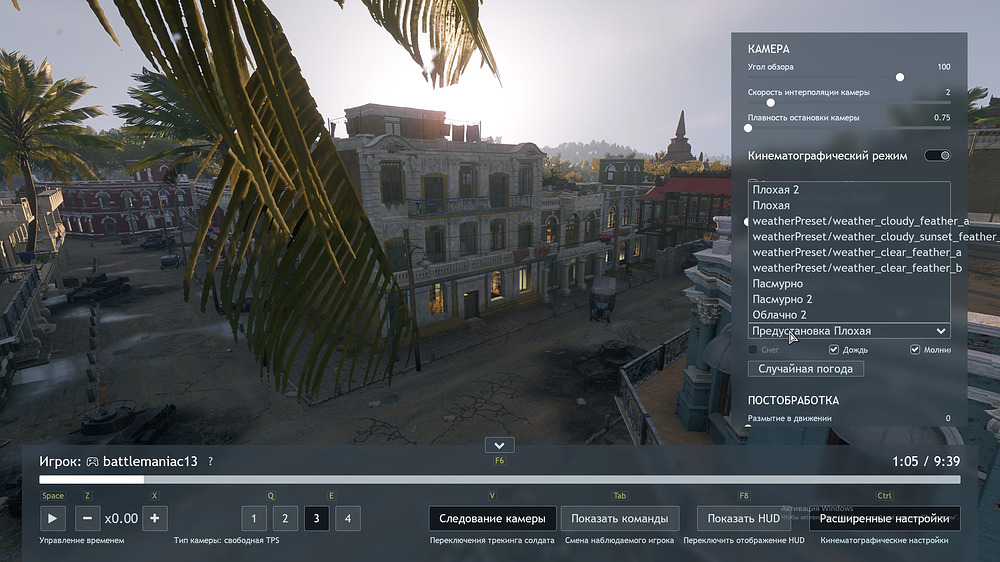This screenshot has height=562, width=1000.
Task: Click the replay timeline progress bar
Action: [x=499, y=480]
